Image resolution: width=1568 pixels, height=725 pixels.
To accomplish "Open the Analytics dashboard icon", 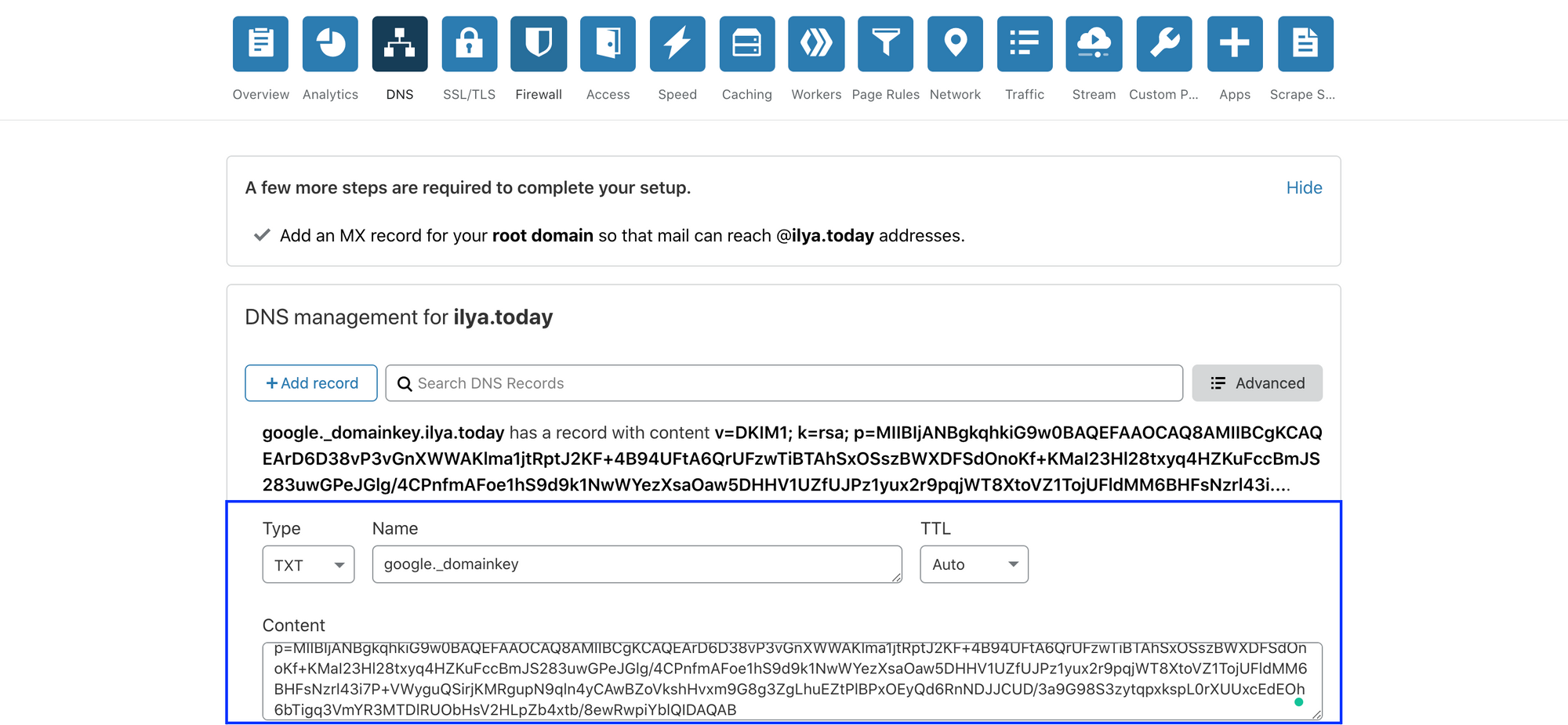I will 330,44.
